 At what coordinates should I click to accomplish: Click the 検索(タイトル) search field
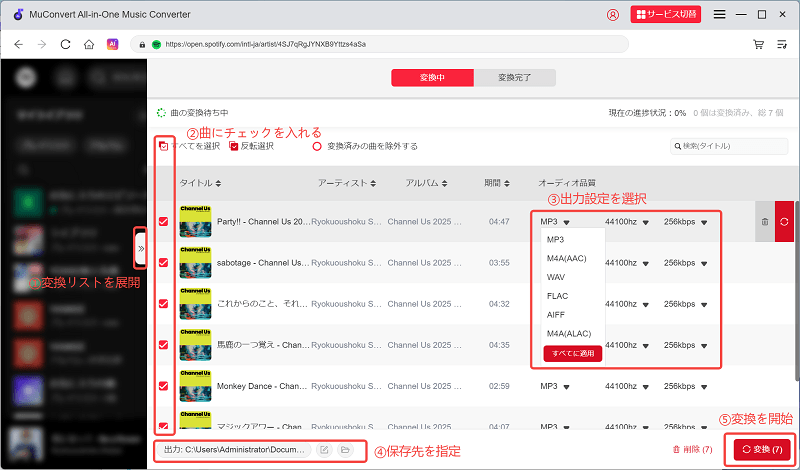pyautogui.click(x=729, y=146)
